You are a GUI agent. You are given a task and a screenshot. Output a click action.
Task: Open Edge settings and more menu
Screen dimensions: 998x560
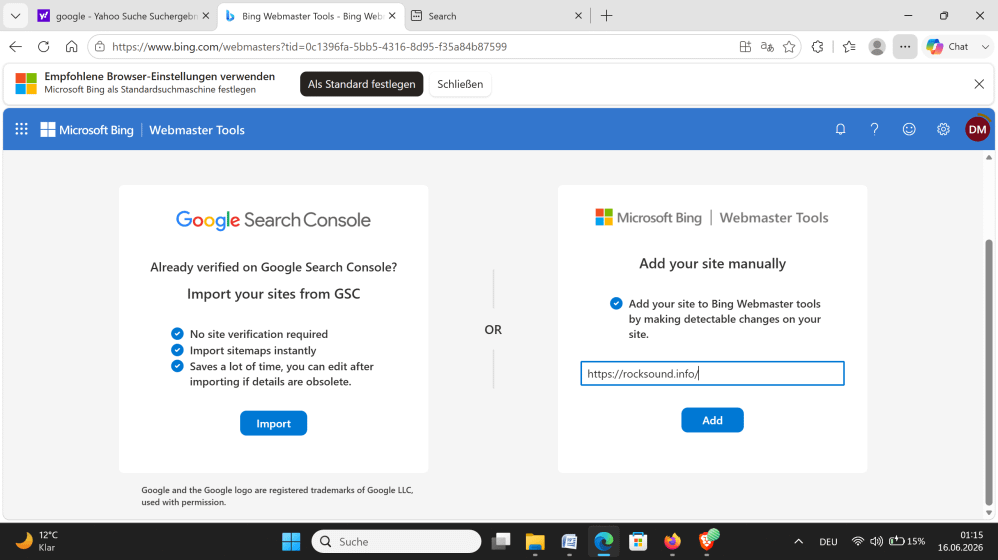[x=904, y=46]
